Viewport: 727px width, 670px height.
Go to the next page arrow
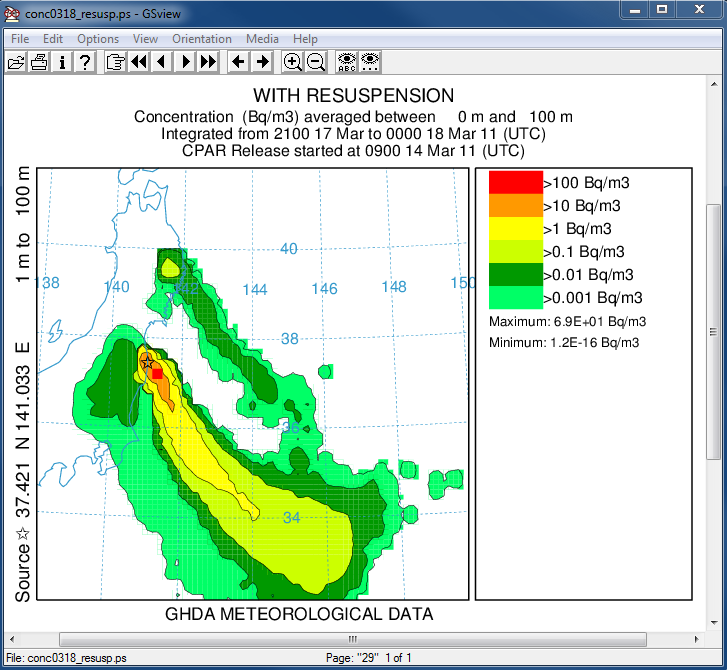pyautogui.click(x=185, y=62)
